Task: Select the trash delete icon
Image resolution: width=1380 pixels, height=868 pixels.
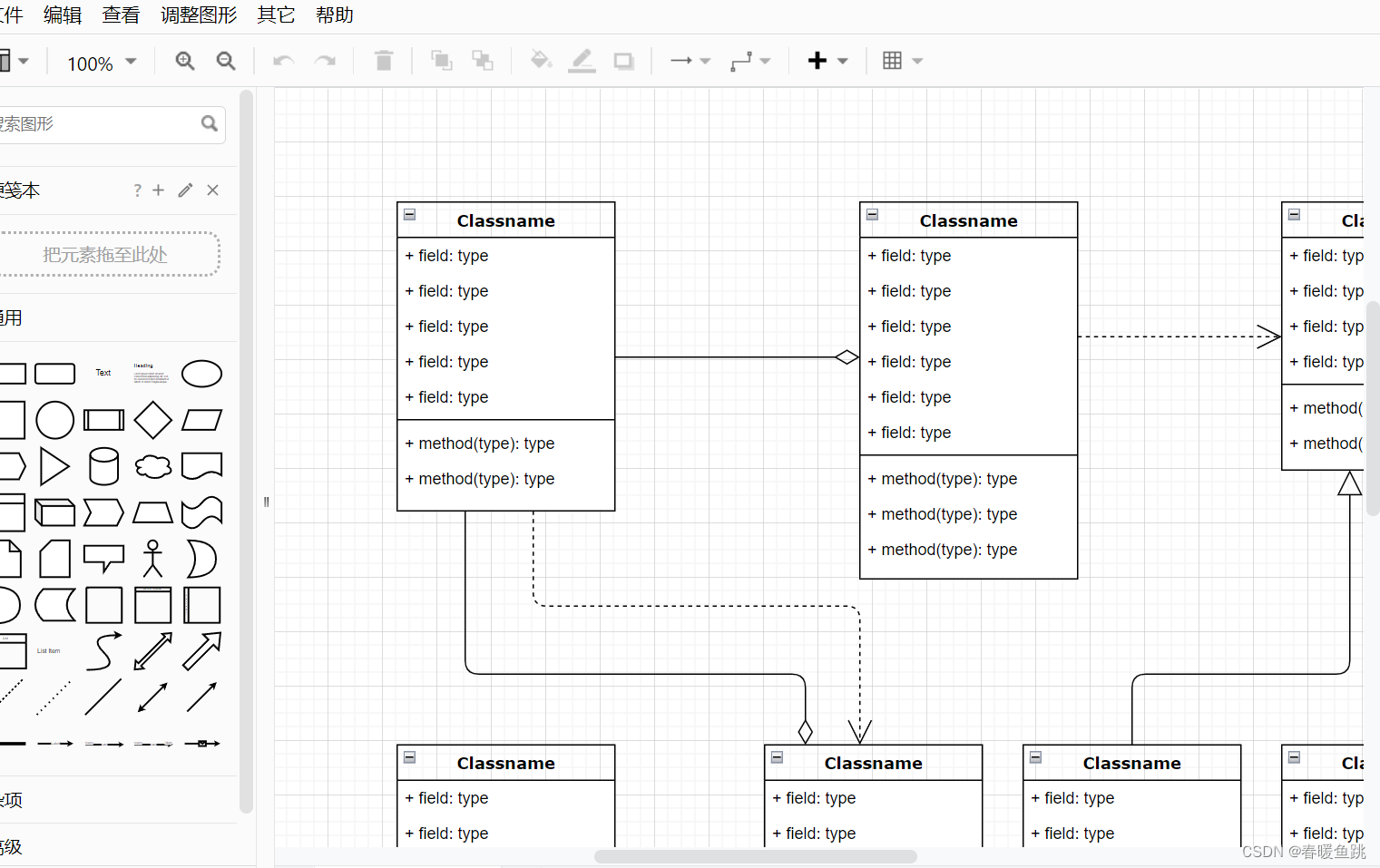Action: [x=383, y=61]
